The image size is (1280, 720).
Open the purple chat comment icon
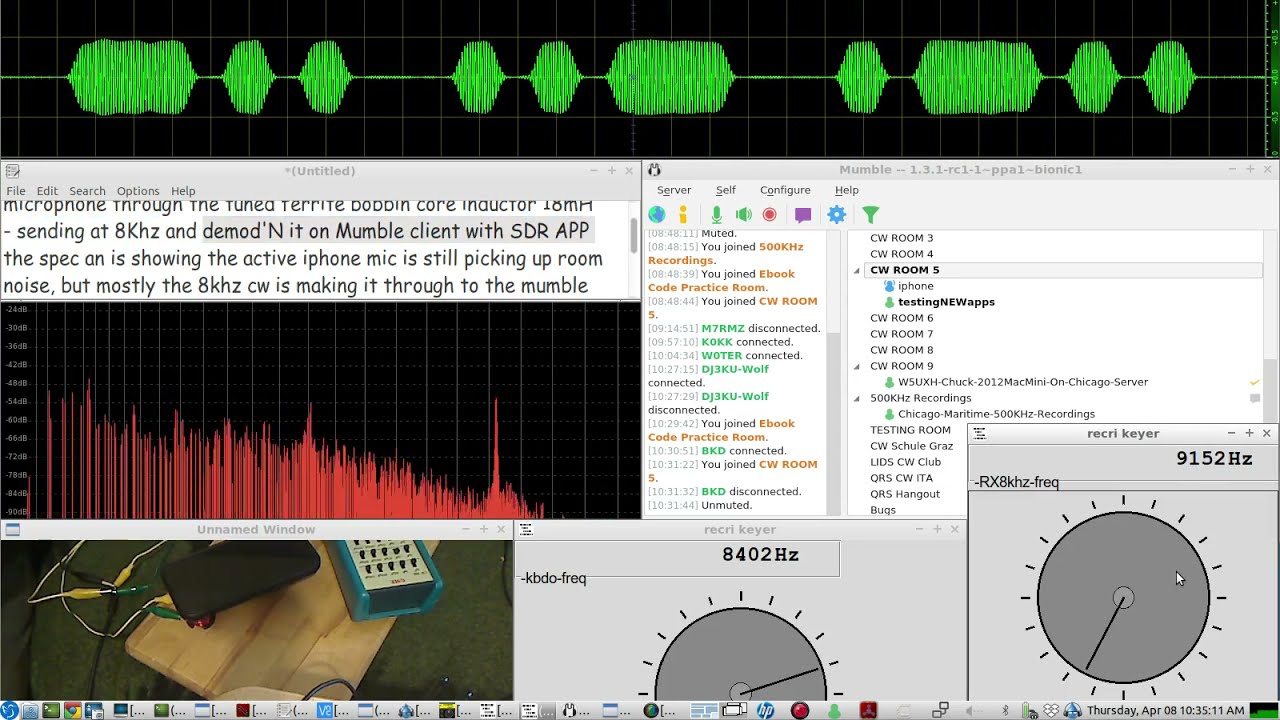[803, 215]
